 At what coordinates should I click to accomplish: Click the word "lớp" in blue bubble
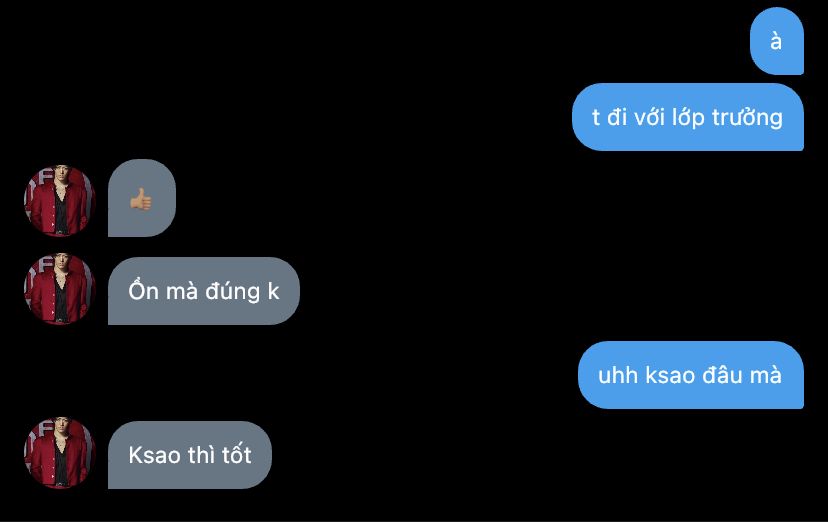(688, 118)
